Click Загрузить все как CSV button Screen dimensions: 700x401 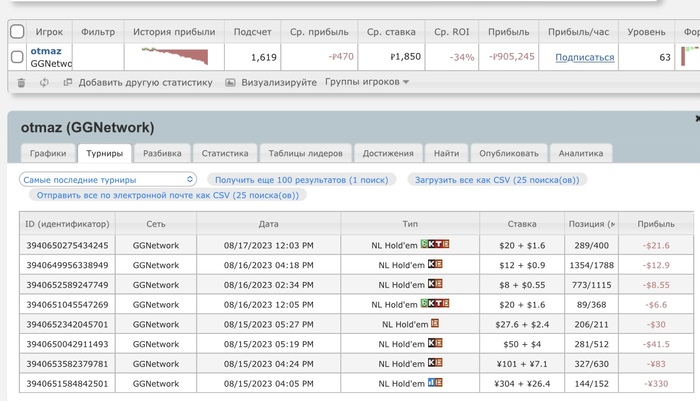[497, 180]
